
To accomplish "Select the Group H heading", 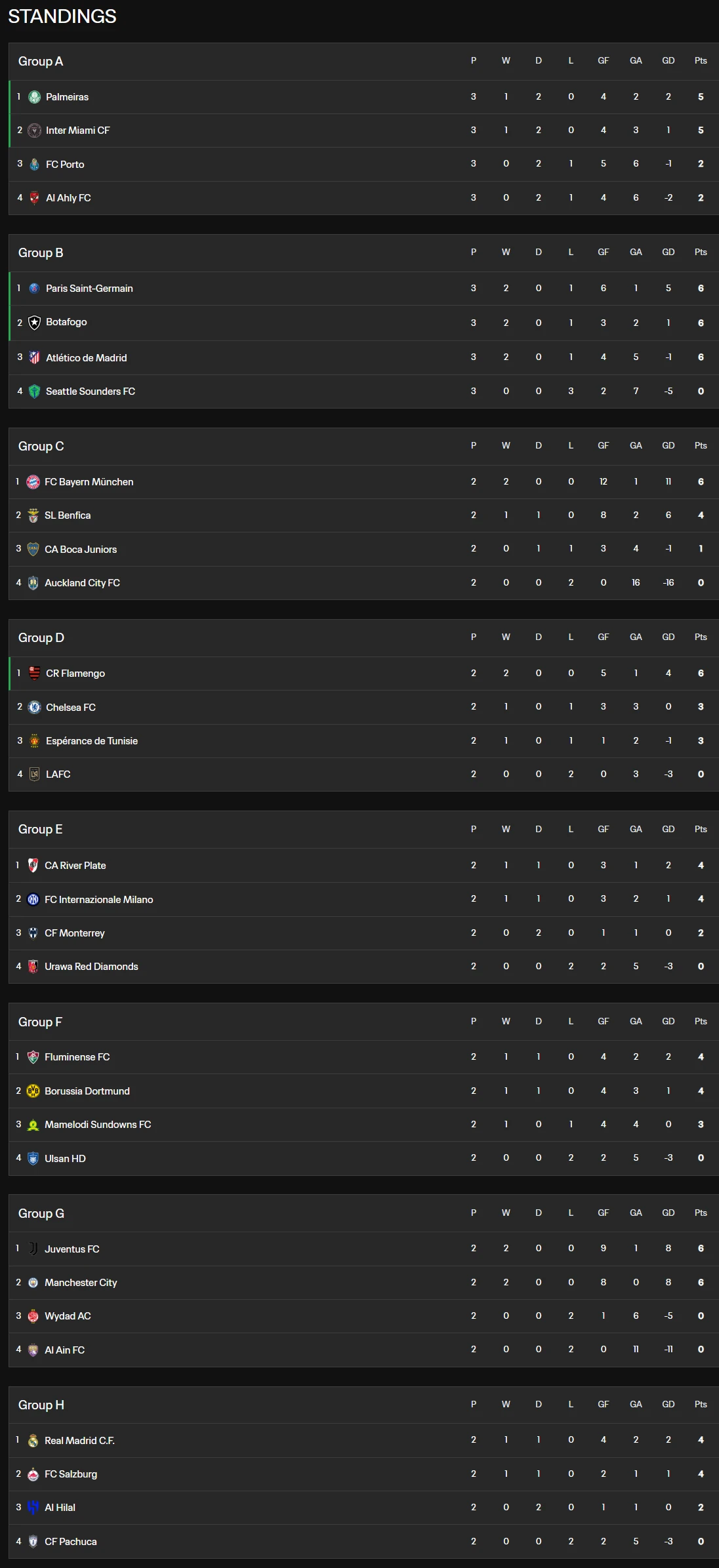I will point(41,1405).
